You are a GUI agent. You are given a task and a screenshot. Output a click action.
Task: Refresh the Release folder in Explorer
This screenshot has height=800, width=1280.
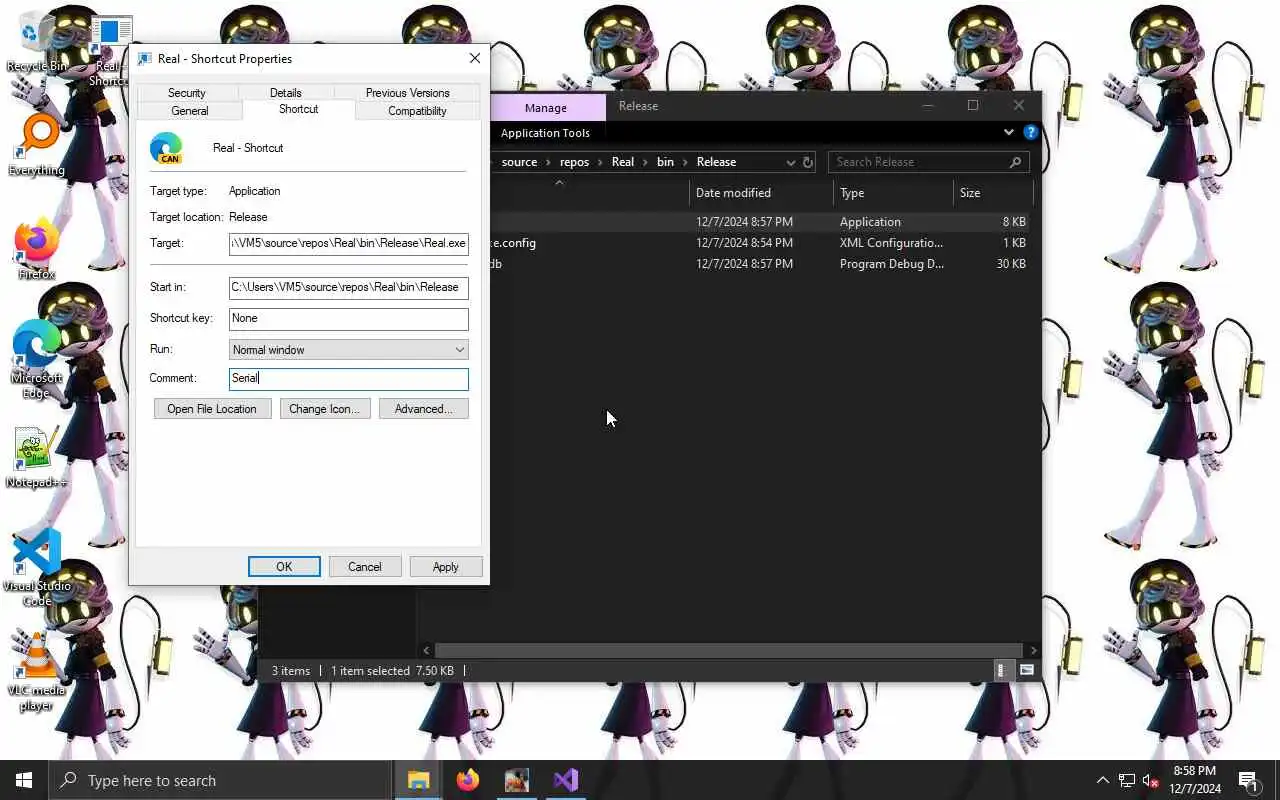(808, 162)
